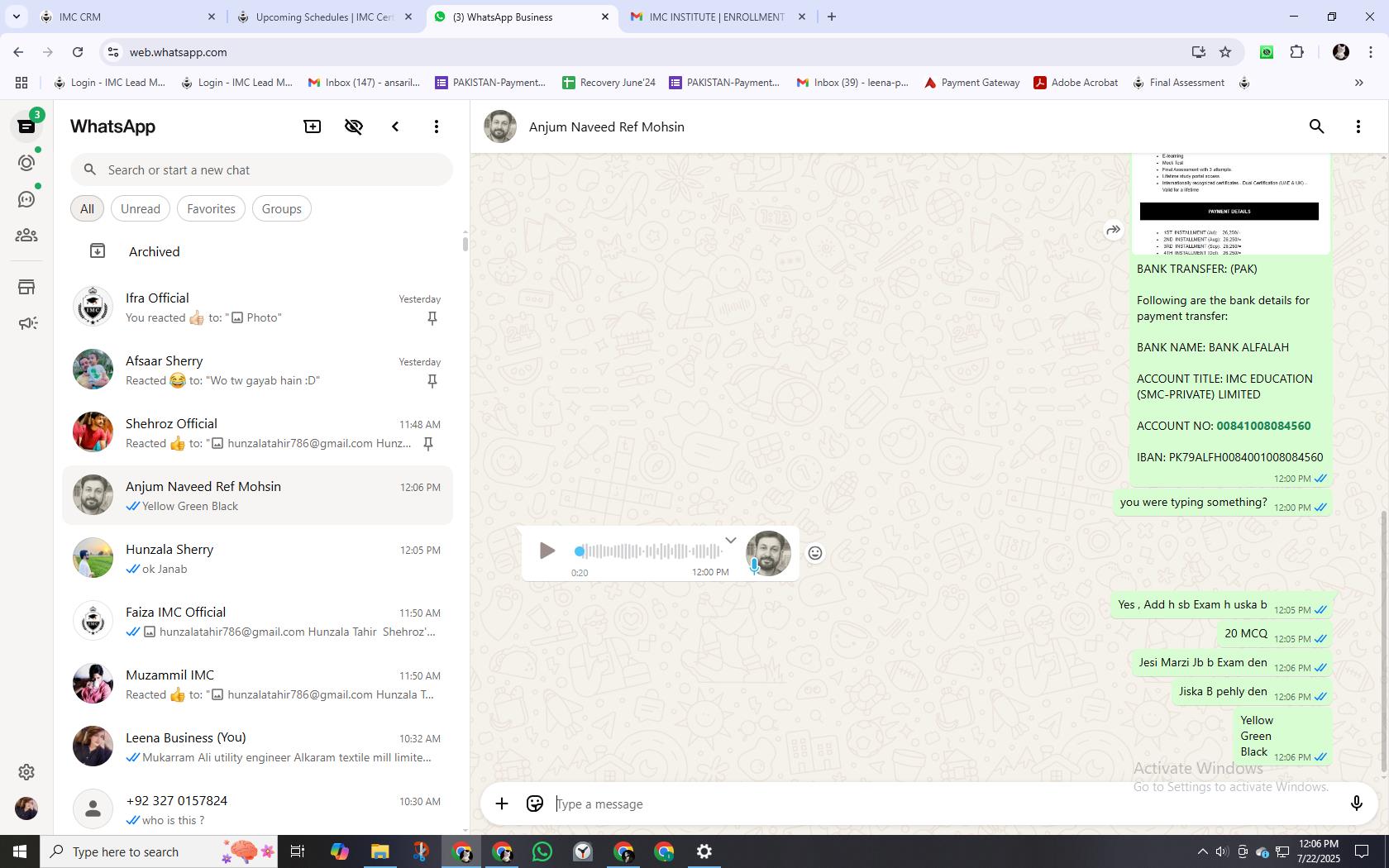Toggle the crossed-eye privacy icon

coord(354,126)
